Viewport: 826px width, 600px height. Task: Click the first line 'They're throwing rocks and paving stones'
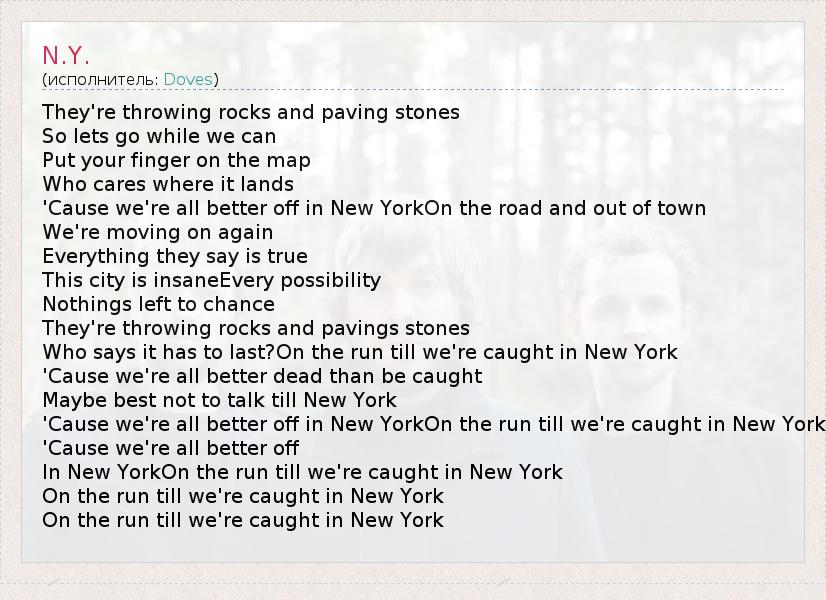(251, 112)
